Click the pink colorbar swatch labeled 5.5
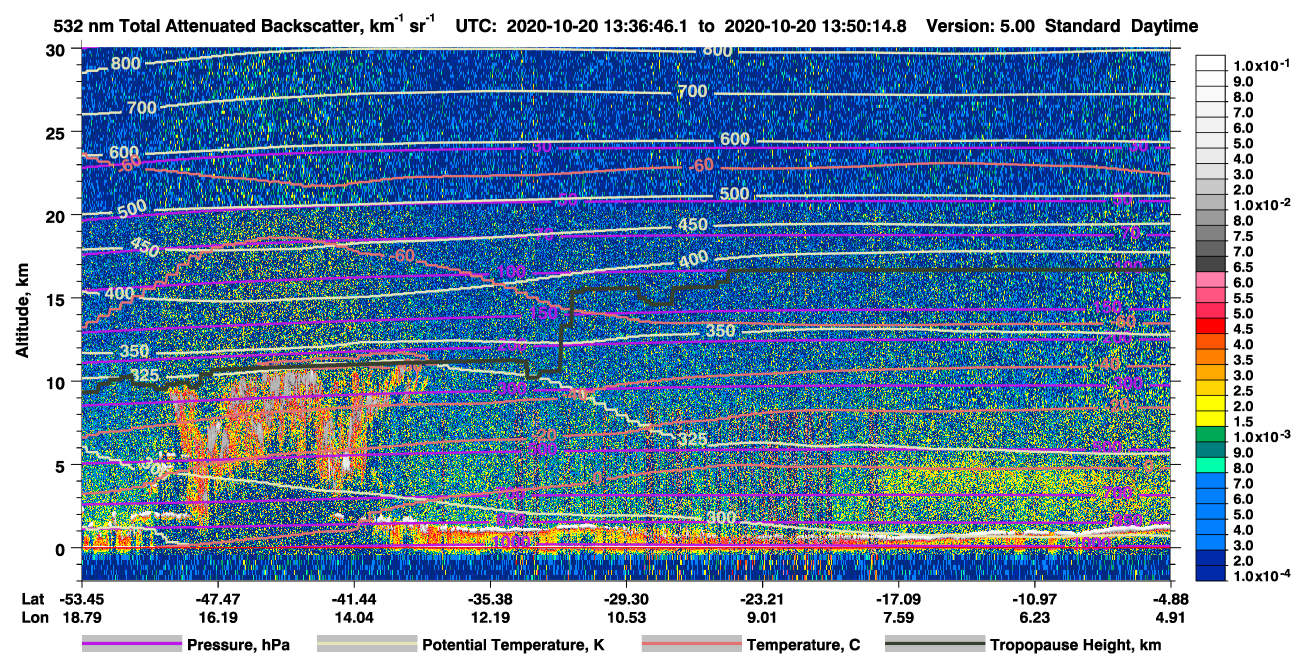The height and width of the screenshot is (667, 1300). pyautogui.click(x=1211, y=297)
